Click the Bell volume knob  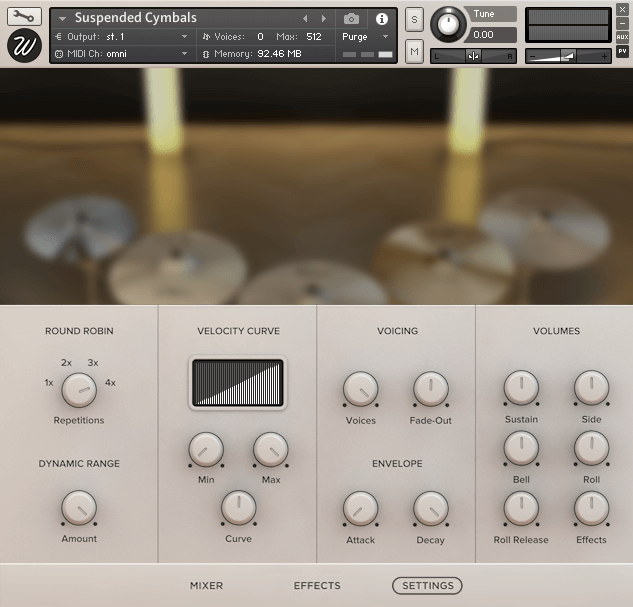click(521, 448)
